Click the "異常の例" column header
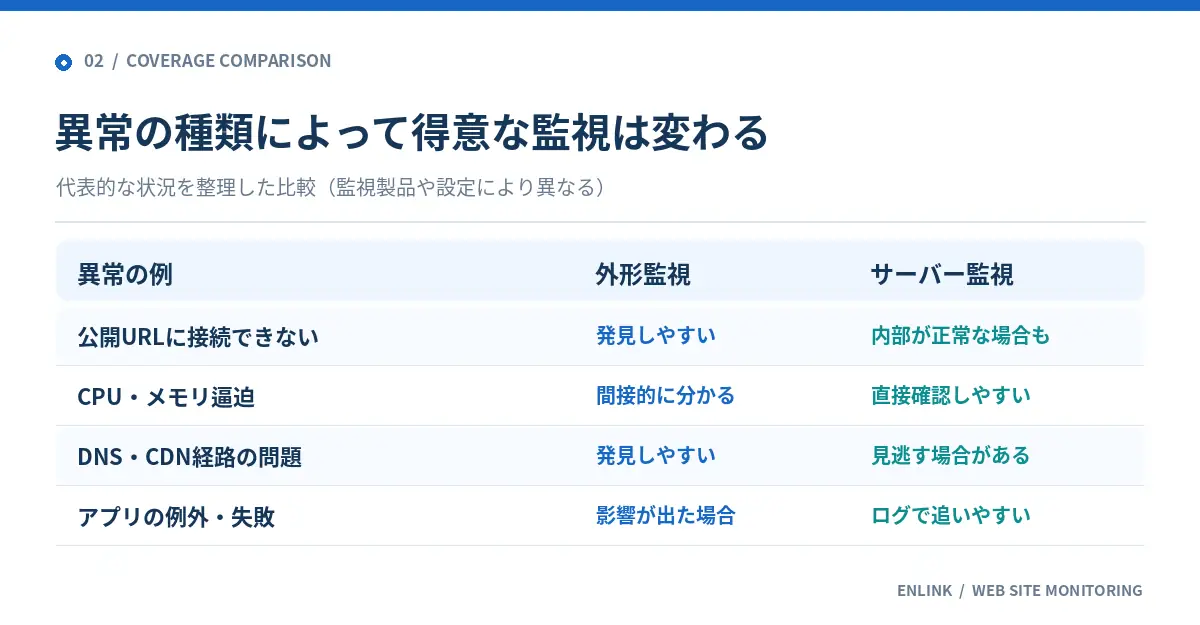 pos(125,274)
